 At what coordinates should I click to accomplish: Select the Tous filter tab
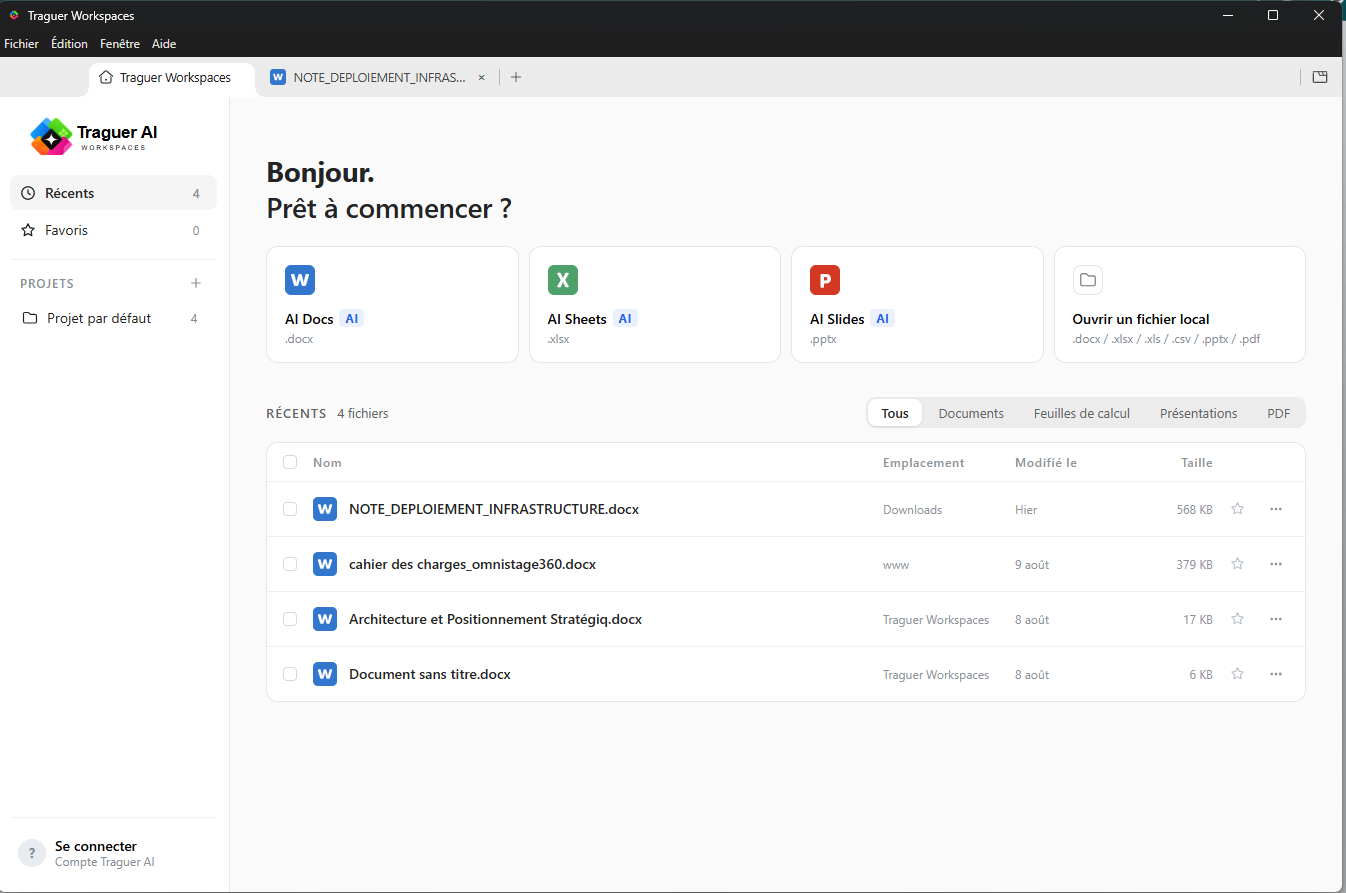click(x=895, y=413)
